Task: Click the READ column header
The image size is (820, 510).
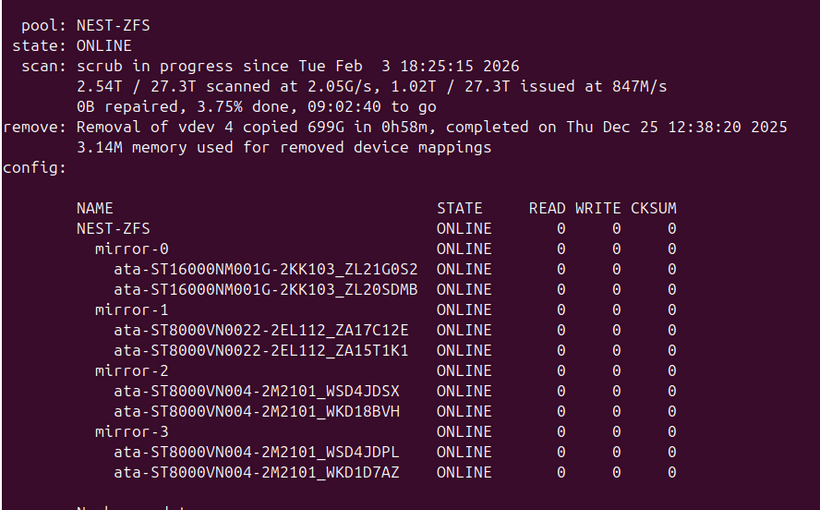Action: (547, 208)
